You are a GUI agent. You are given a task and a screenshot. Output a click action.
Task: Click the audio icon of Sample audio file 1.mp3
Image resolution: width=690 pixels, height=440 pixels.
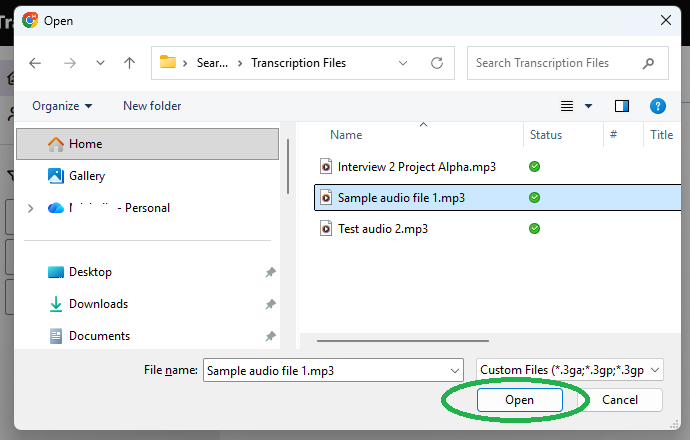[x=326, y=198]
